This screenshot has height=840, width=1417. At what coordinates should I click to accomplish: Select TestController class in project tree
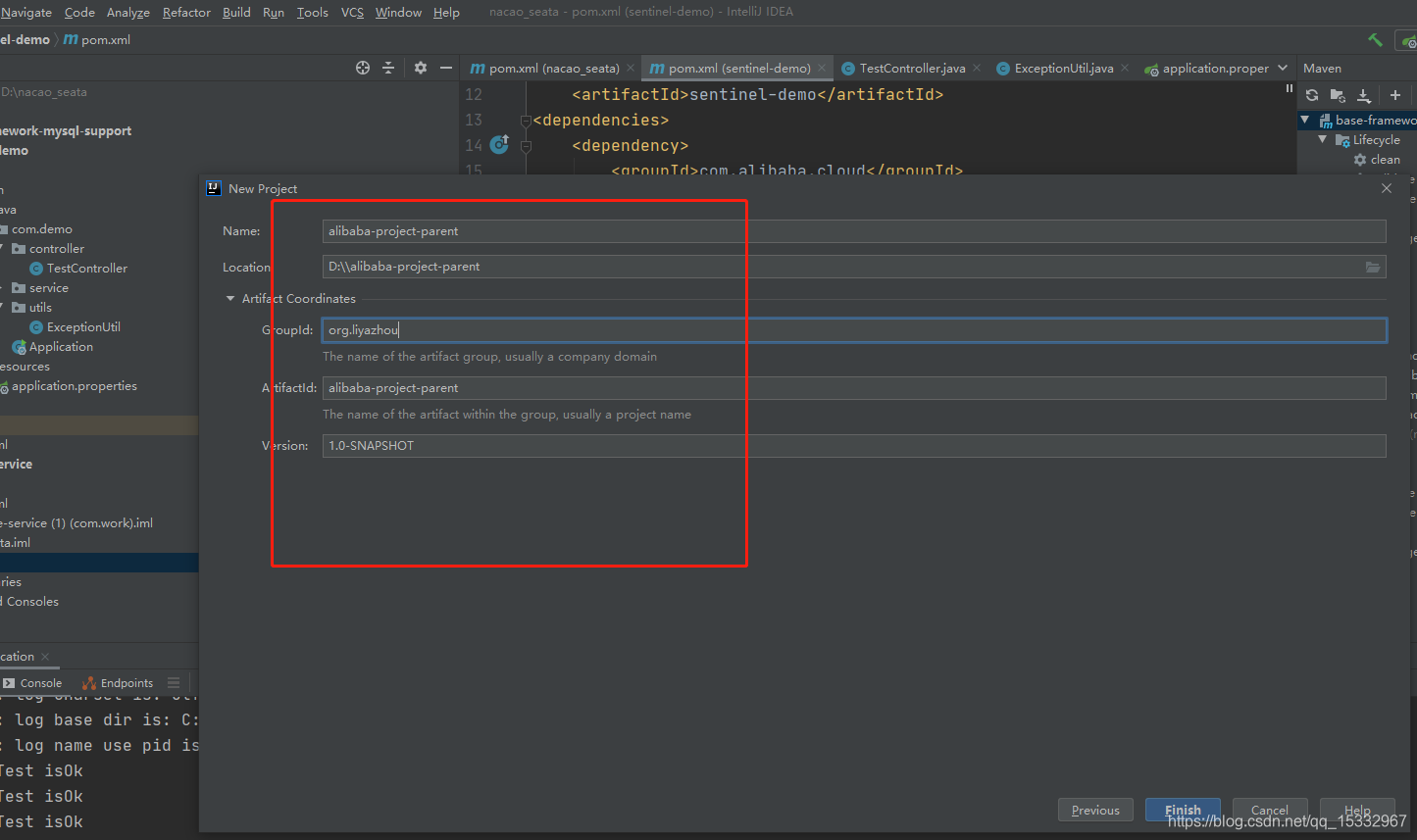(x=78, y=269)
